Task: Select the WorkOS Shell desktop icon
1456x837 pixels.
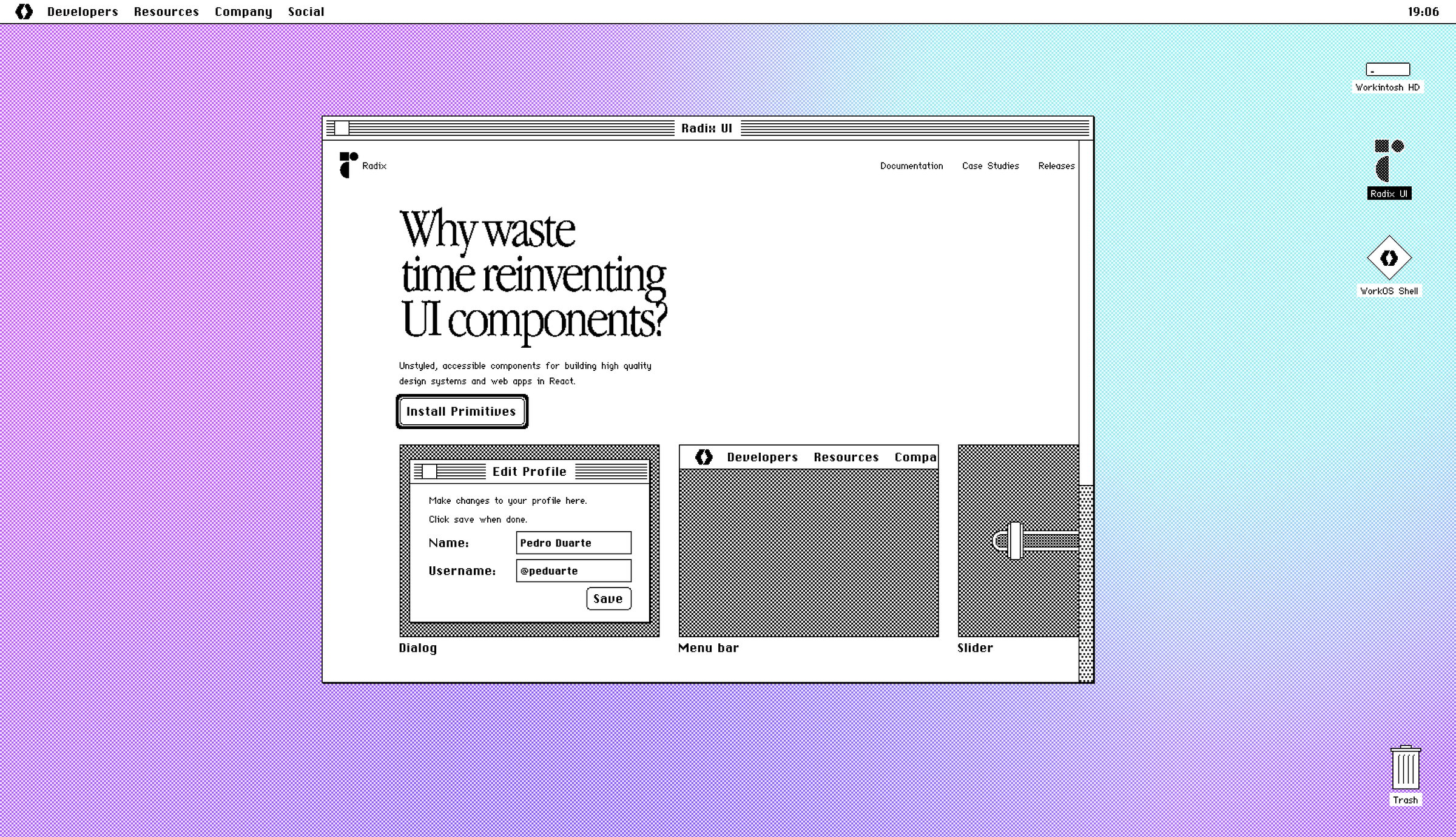Action: [x=1389, y=266]
